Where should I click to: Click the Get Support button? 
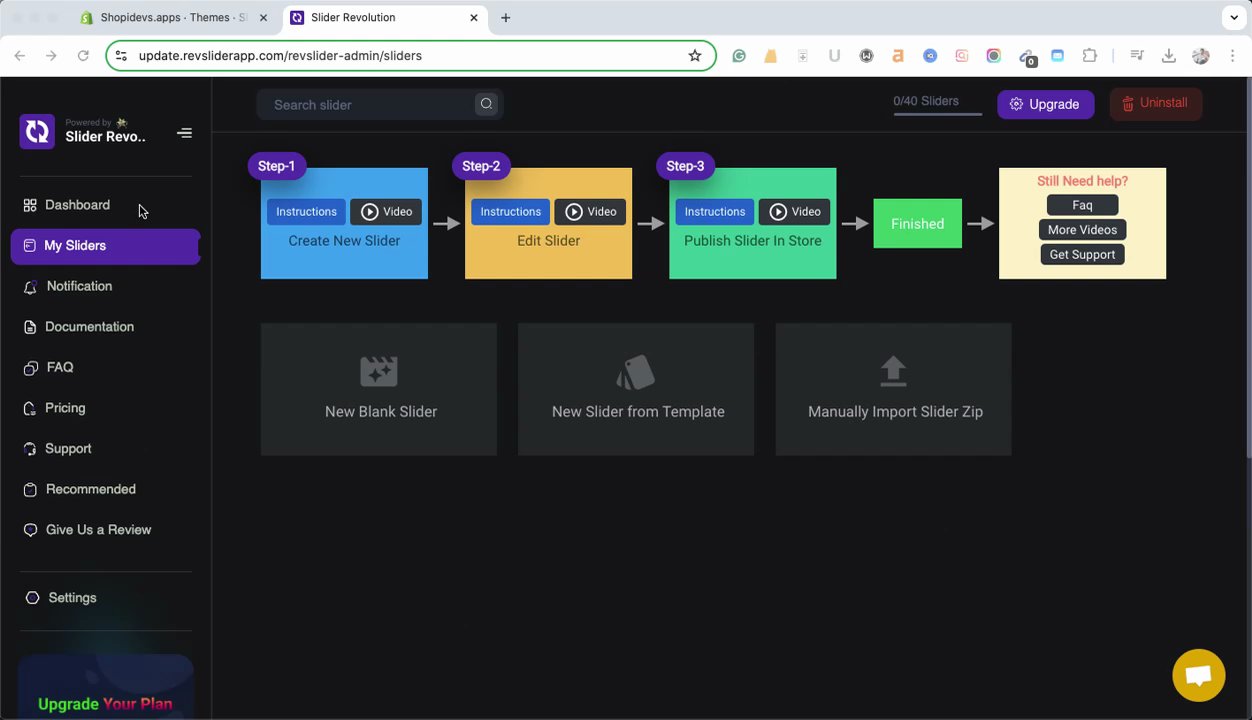click(1082, 255)
